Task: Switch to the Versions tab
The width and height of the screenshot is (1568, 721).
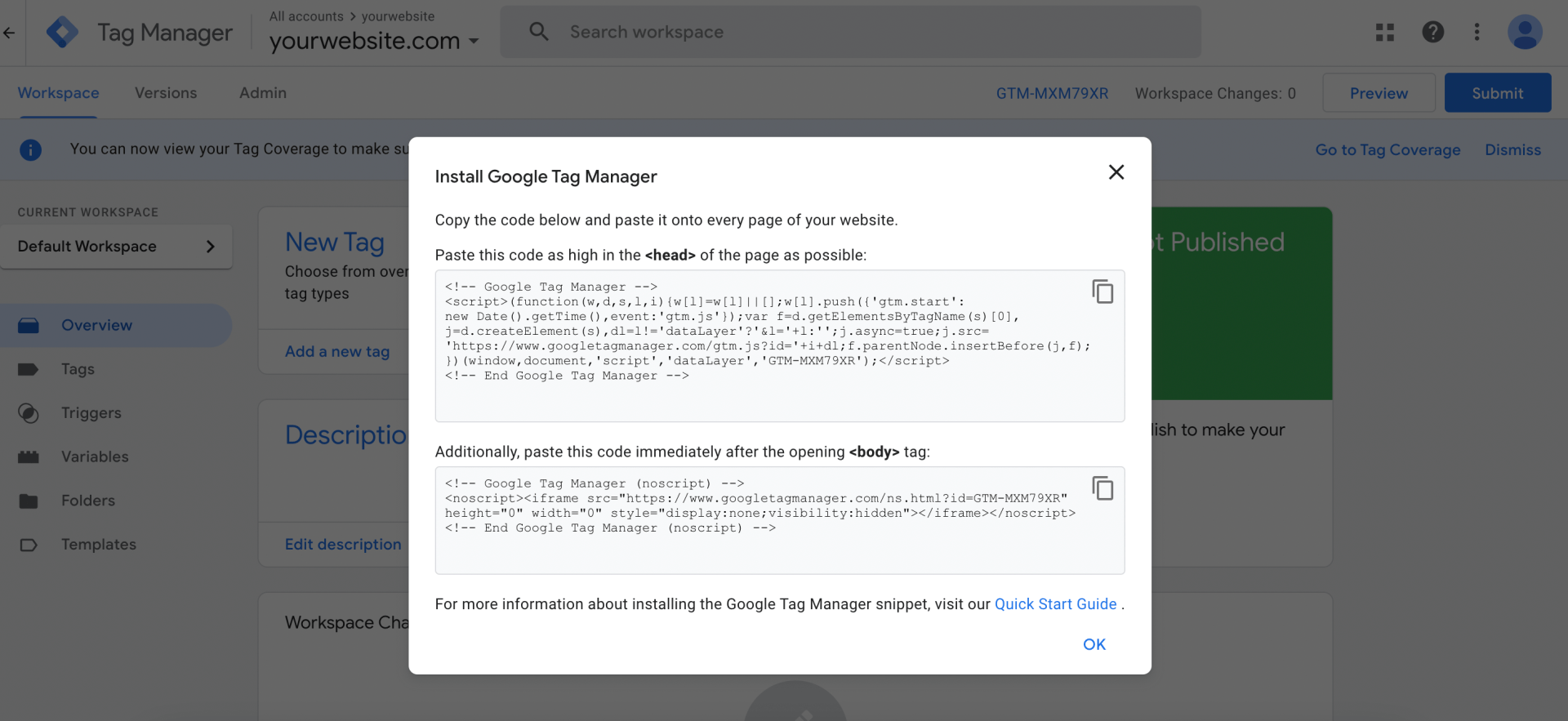Action: point(166,93)
